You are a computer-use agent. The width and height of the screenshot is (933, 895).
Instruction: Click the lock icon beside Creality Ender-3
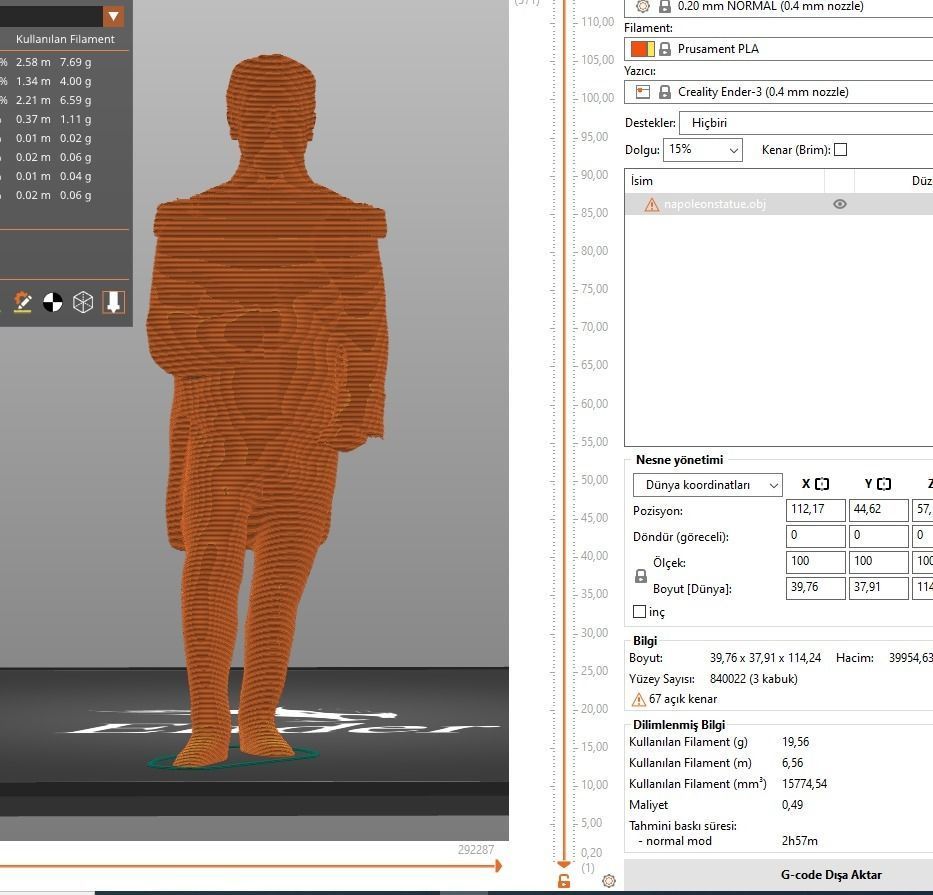click(x=665, y=92)
